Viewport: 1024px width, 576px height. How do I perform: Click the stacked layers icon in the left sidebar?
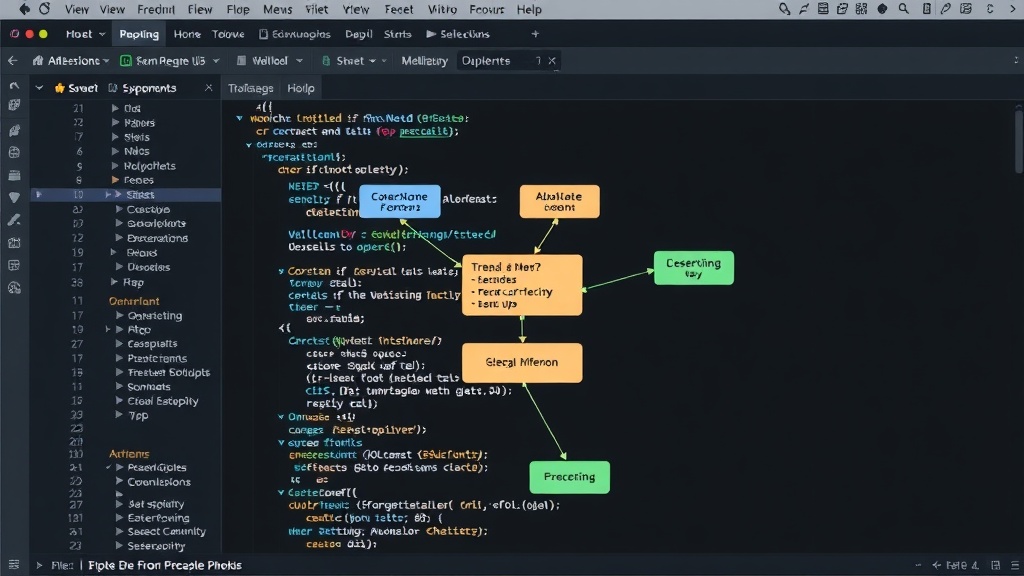coord(14,175)
